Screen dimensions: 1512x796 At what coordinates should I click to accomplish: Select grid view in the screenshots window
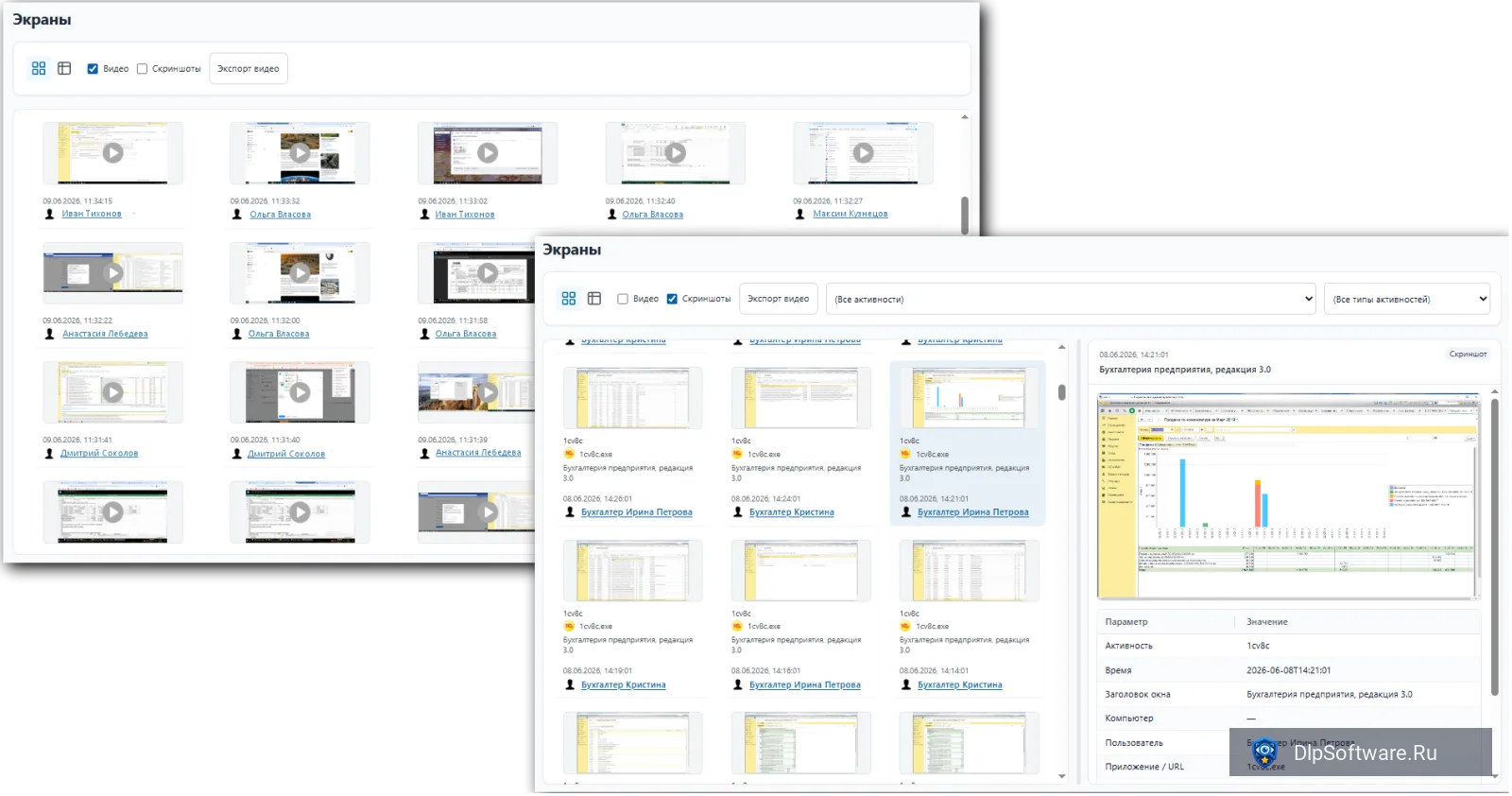pos(569,299)
